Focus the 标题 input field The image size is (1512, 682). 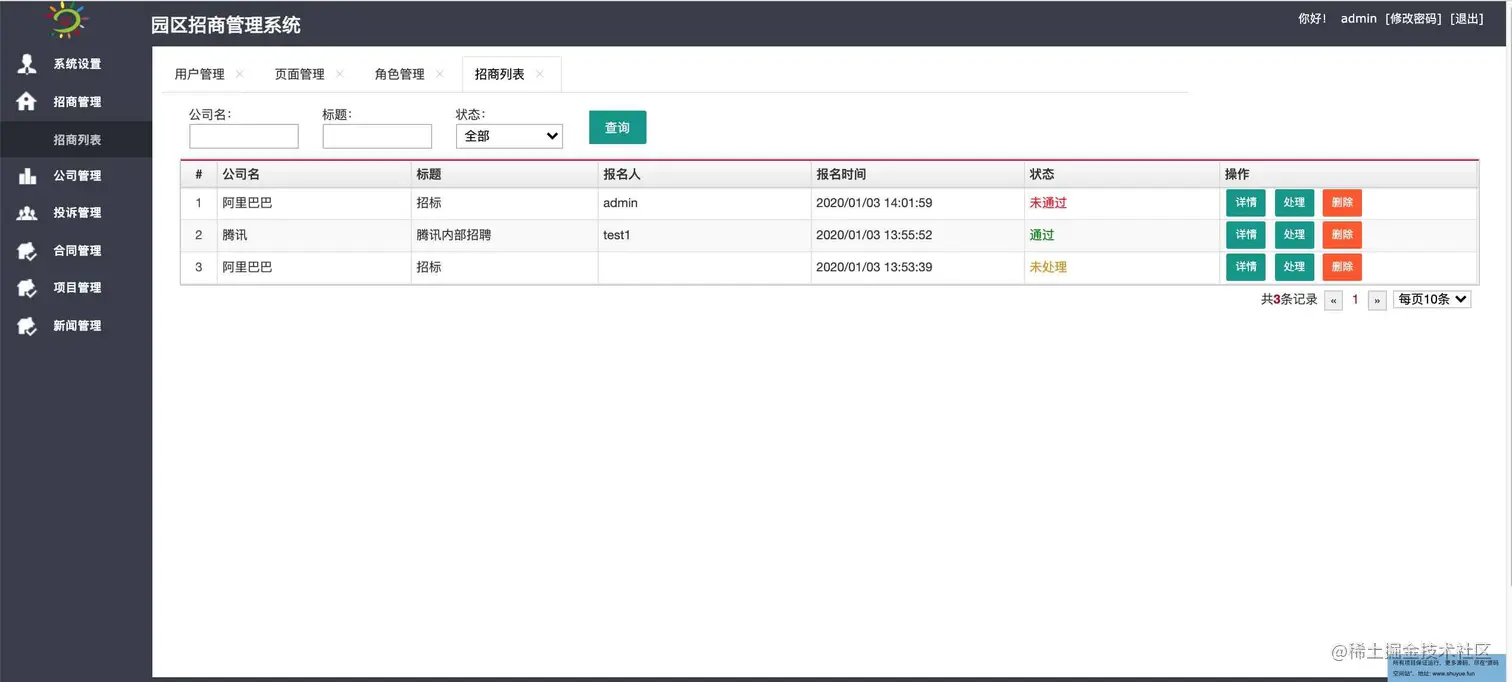coord(377,136)
